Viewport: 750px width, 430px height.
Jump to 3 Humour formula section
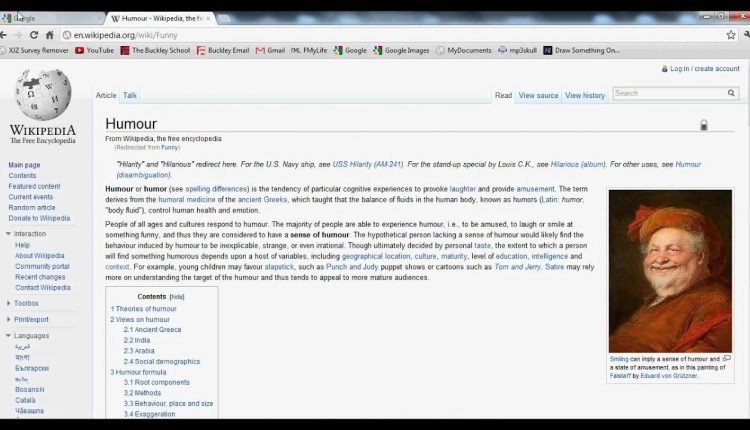[138, 372]
